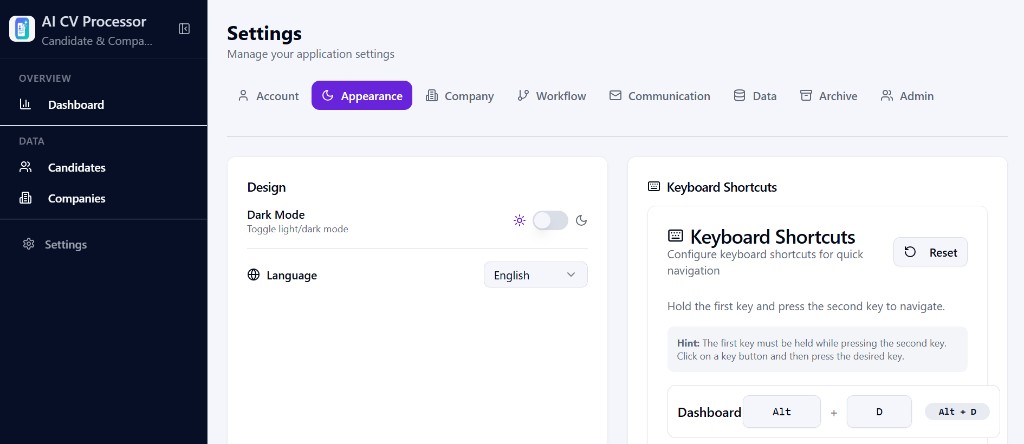Click the D key button for Dashboard shortcut
The width and height of the screenshot is (1024, 444).
tap(879, 412)
